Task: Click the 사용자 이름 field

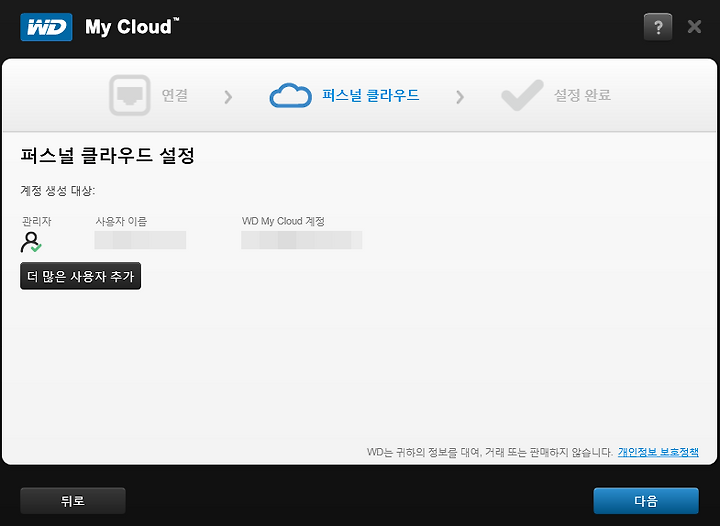Action: [x=140, y=240]
